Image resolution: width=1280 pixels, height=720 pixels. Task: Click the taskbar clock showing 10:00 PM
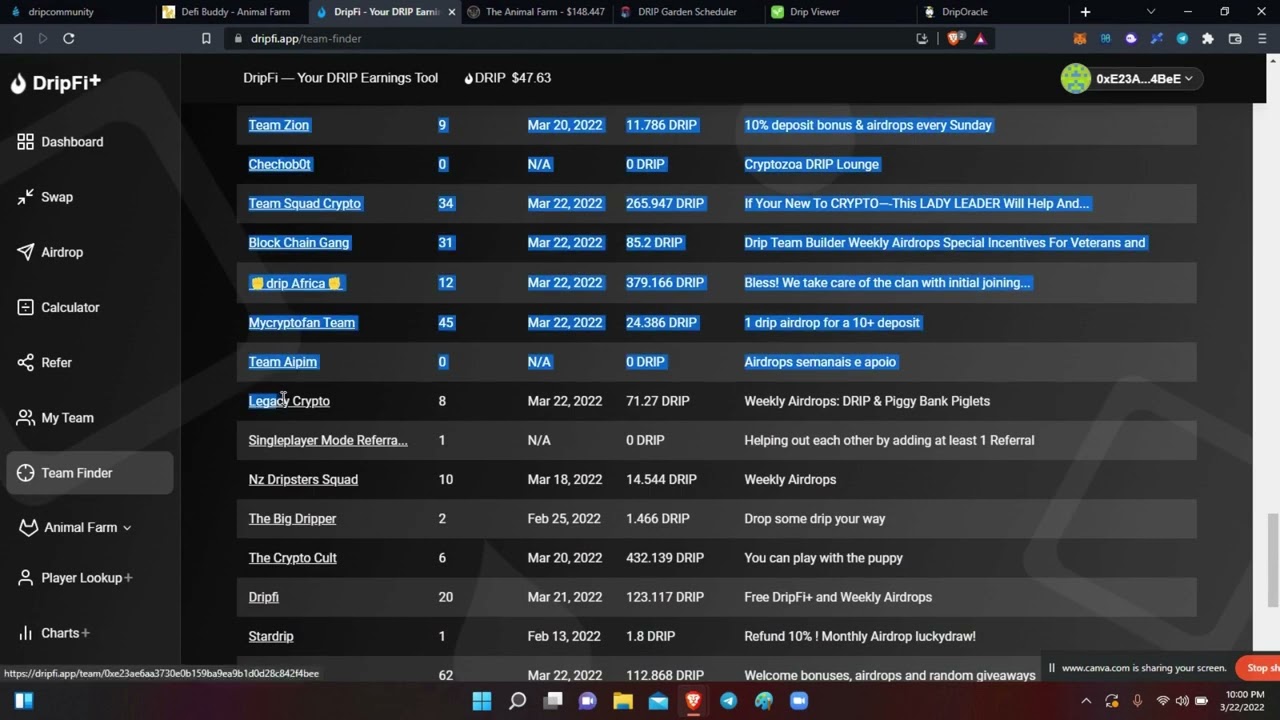(1245, 701)
